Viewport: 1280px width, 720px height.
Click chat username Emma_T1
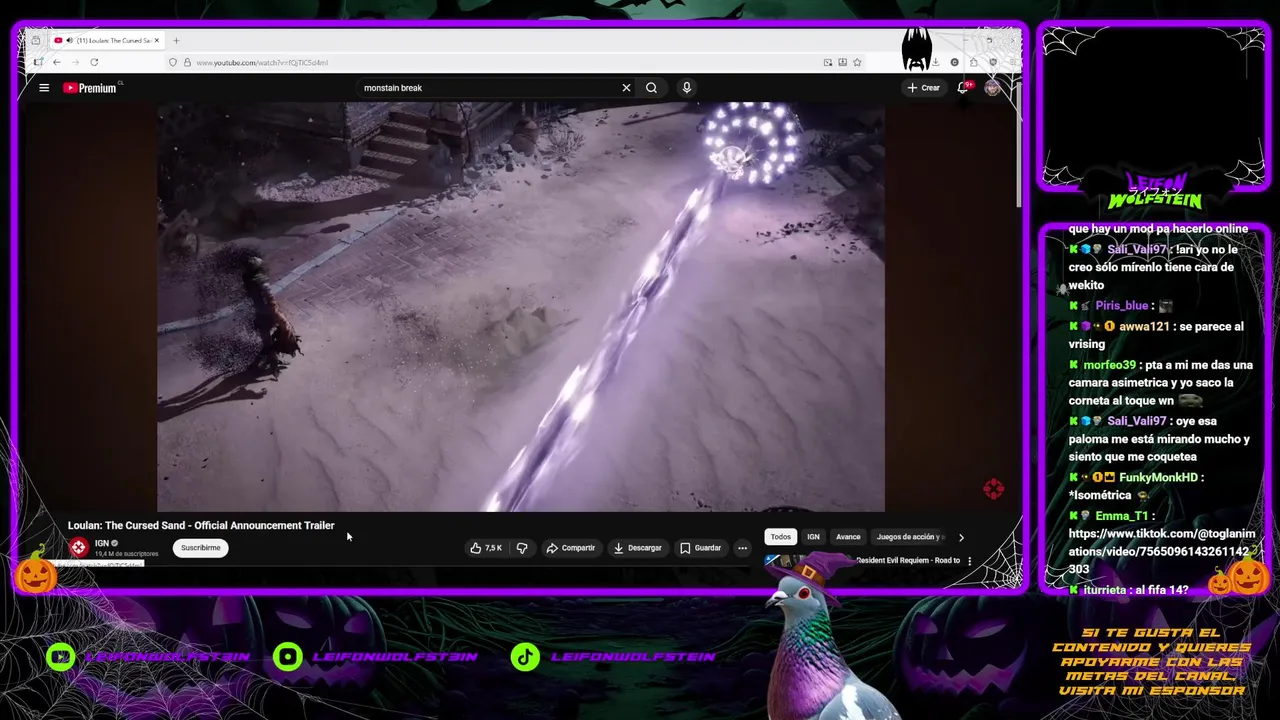pos(1121,516)
